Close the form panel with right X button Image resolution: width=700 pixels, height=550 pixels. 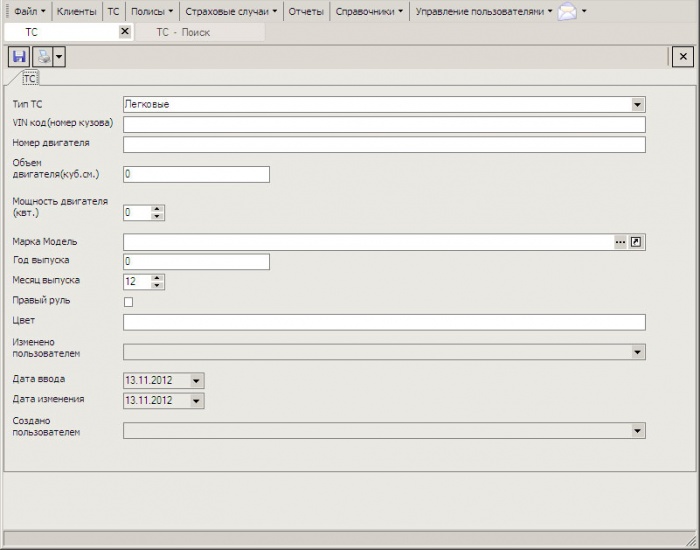click(x=682, y=57)
